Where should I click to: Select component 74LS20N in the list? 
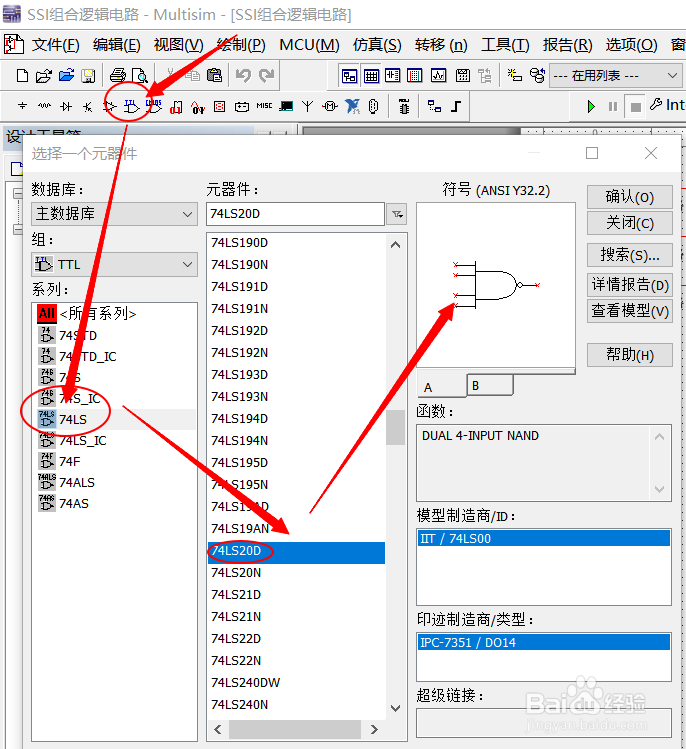click(296, 573)
